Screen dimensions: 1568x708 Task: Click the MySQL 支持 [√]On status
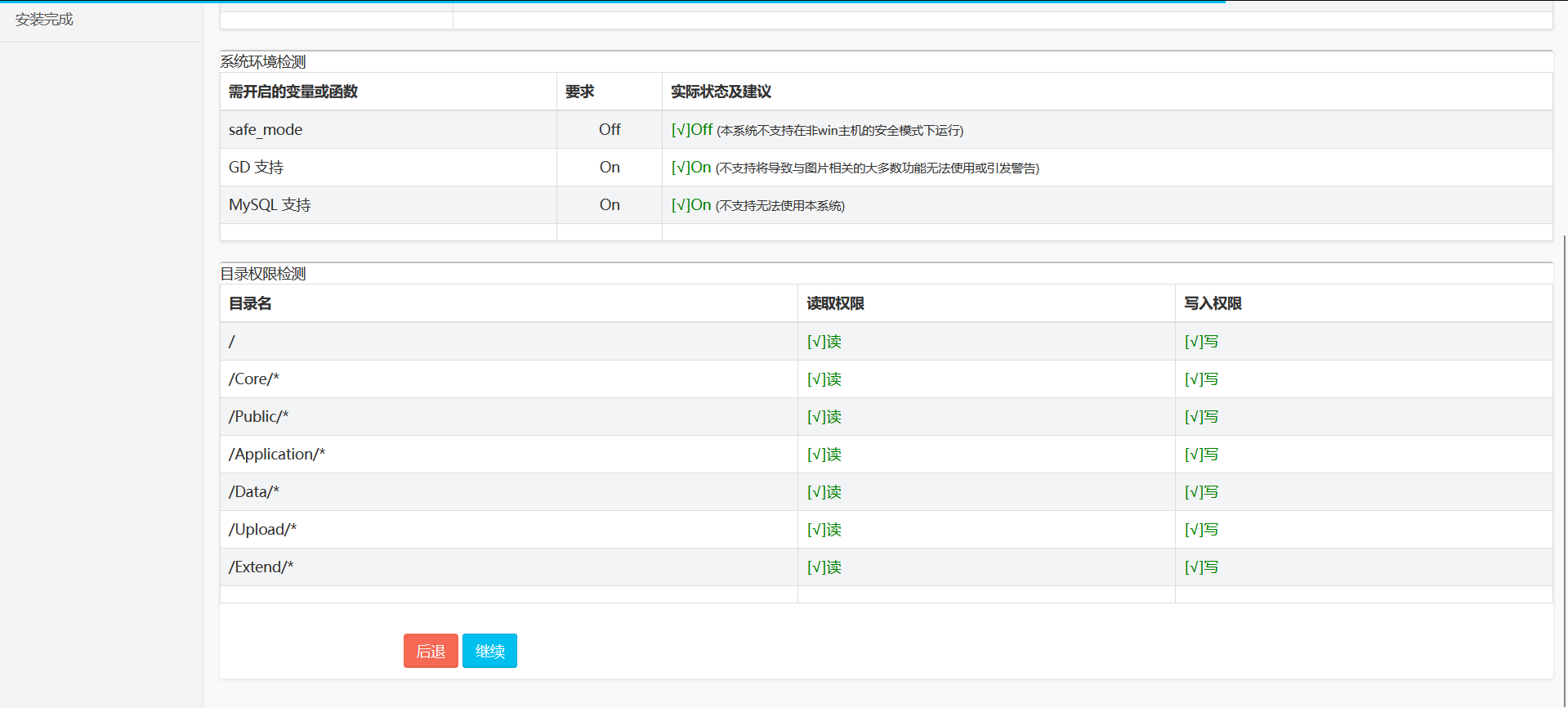(690, 205)
